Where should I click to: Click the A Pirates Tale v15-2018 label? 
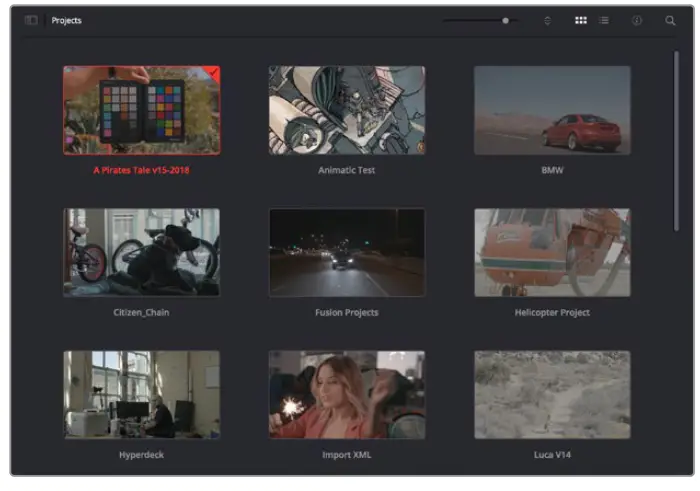(142, 170)
